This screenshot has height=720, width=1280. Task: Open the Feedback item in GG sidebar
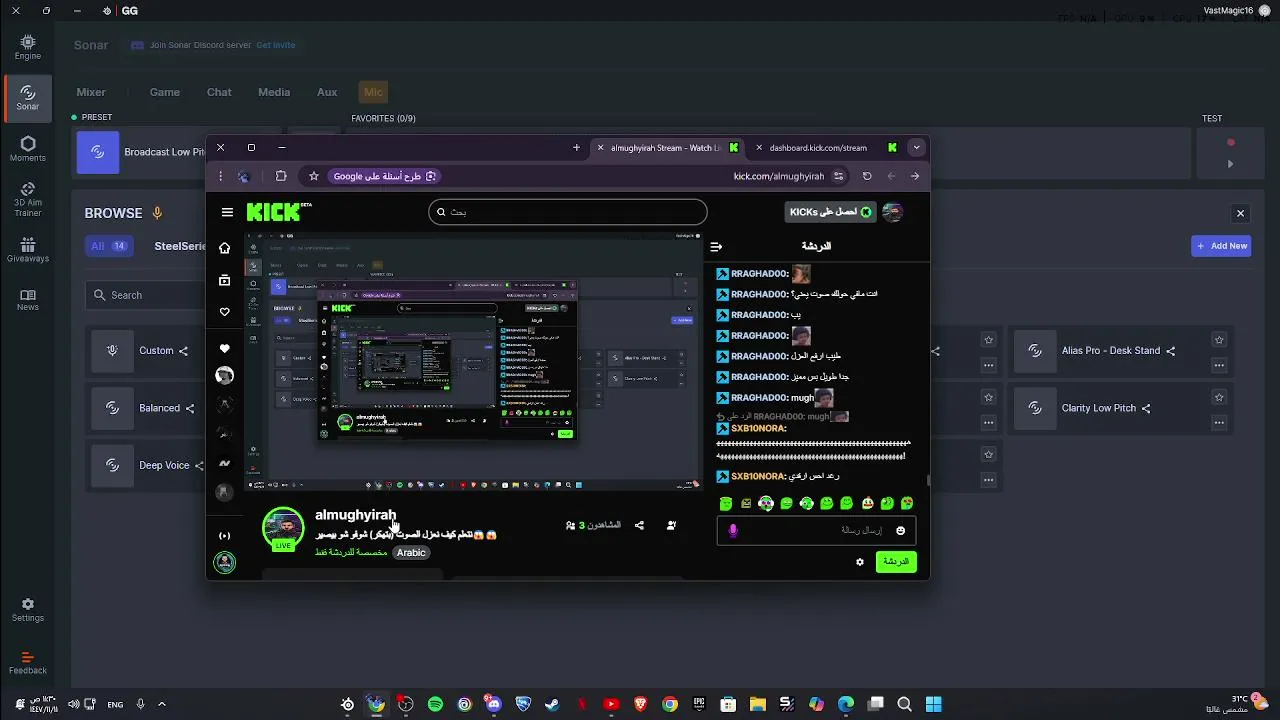point(28,663)
